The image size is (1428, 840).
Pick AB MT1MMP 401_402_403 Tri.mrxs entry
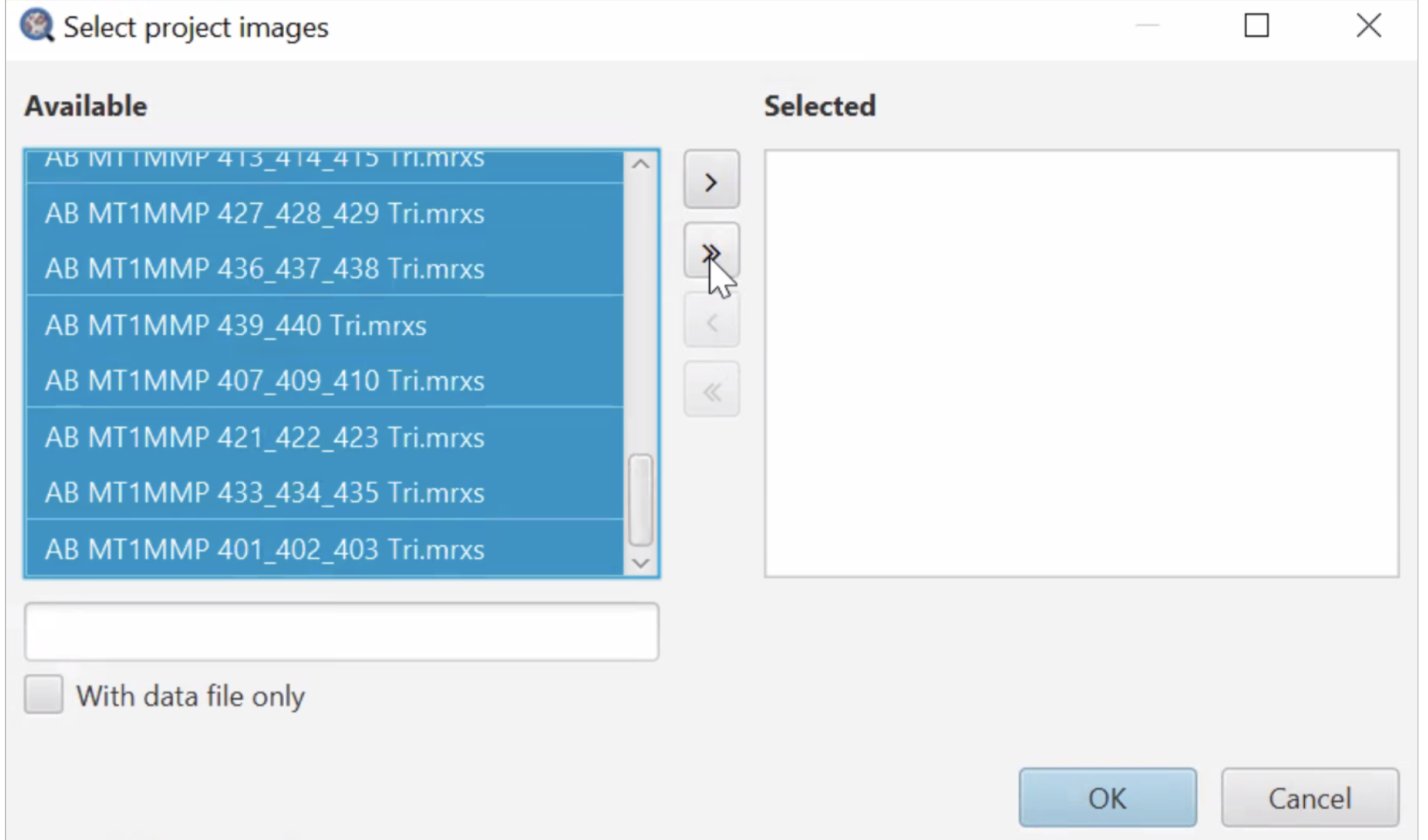264,549
